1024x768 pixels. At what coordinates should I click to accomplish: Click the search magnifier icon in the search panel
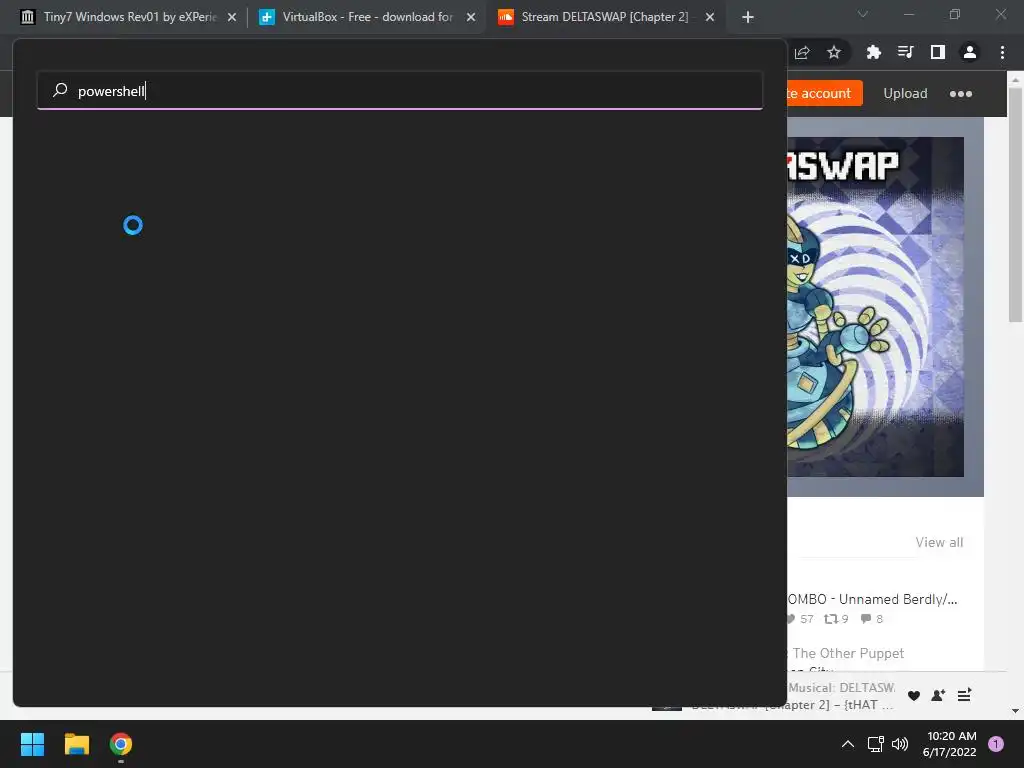point(60,90)
